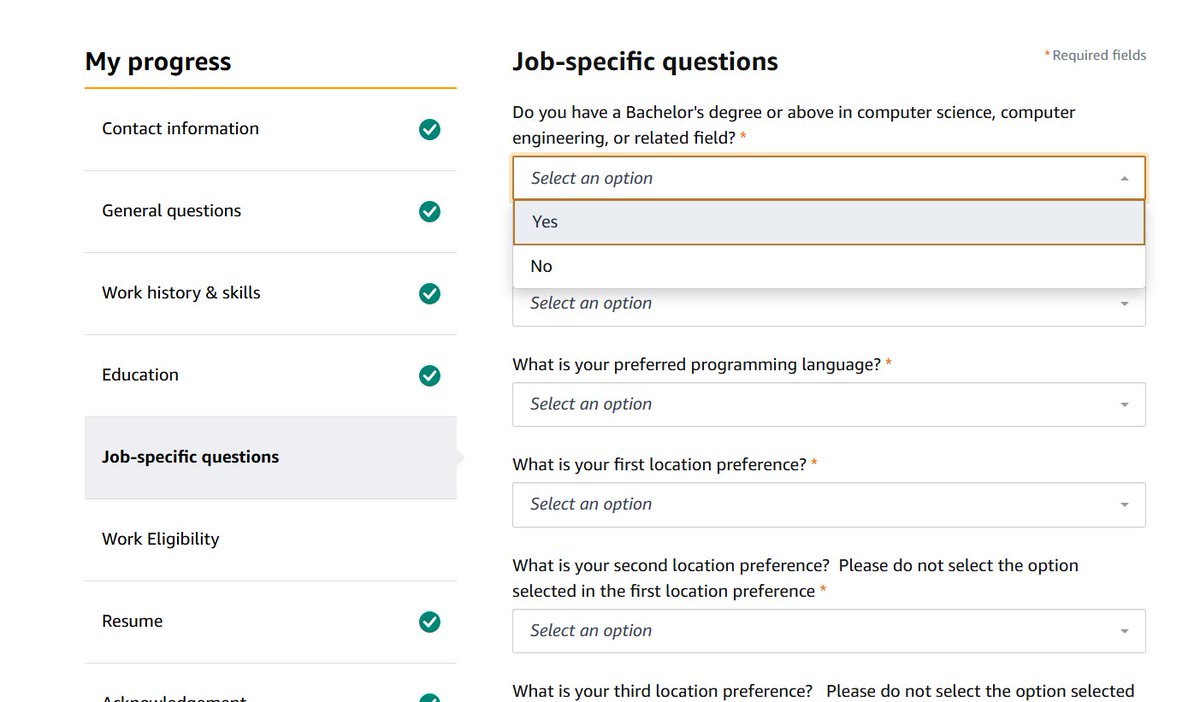The width and height of the screenshot is (1200, 702).
Task: Open the first location preference dropdown
Action: point(828,504)
